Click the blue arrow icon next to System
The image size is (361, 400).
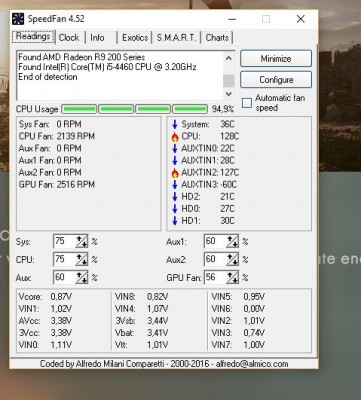click(175, 125)
